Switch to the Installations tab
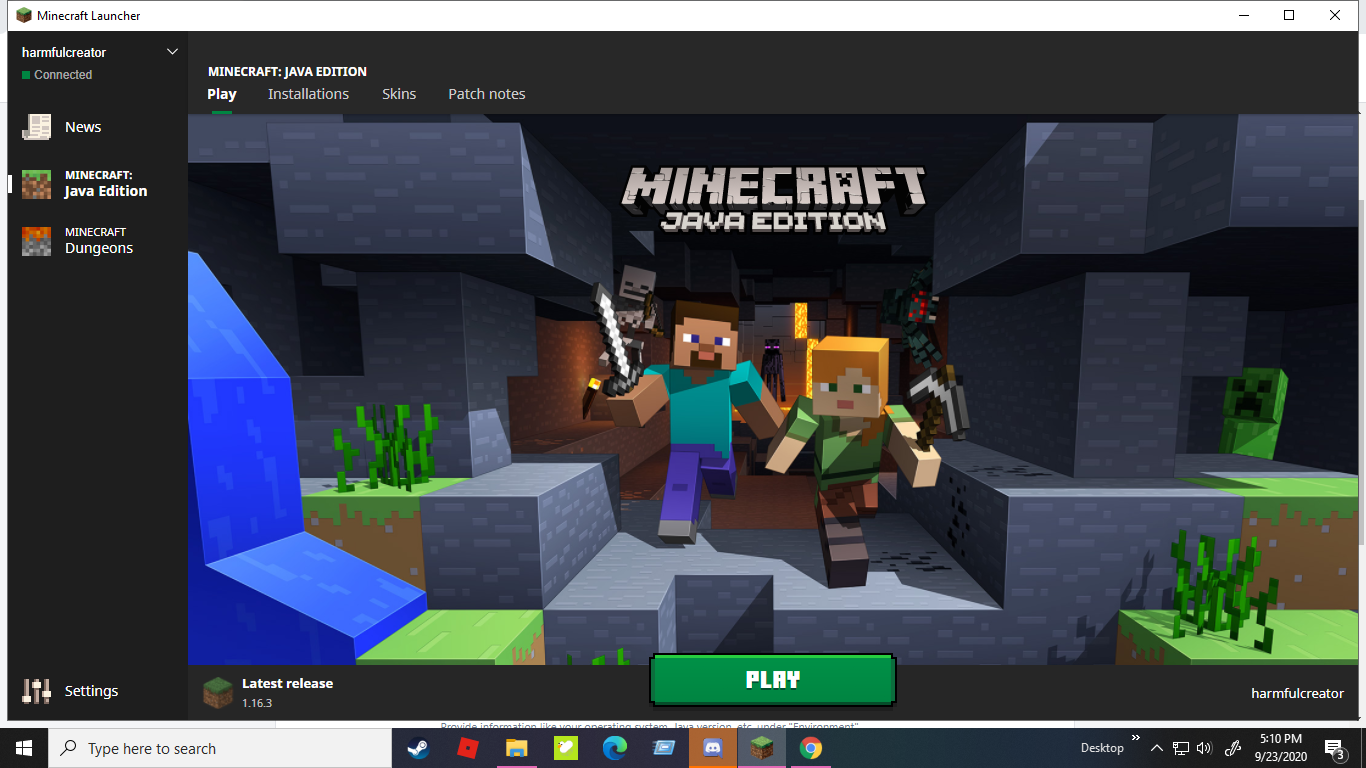The height and width of the screenshot is (768, 1366). point(308,94)
